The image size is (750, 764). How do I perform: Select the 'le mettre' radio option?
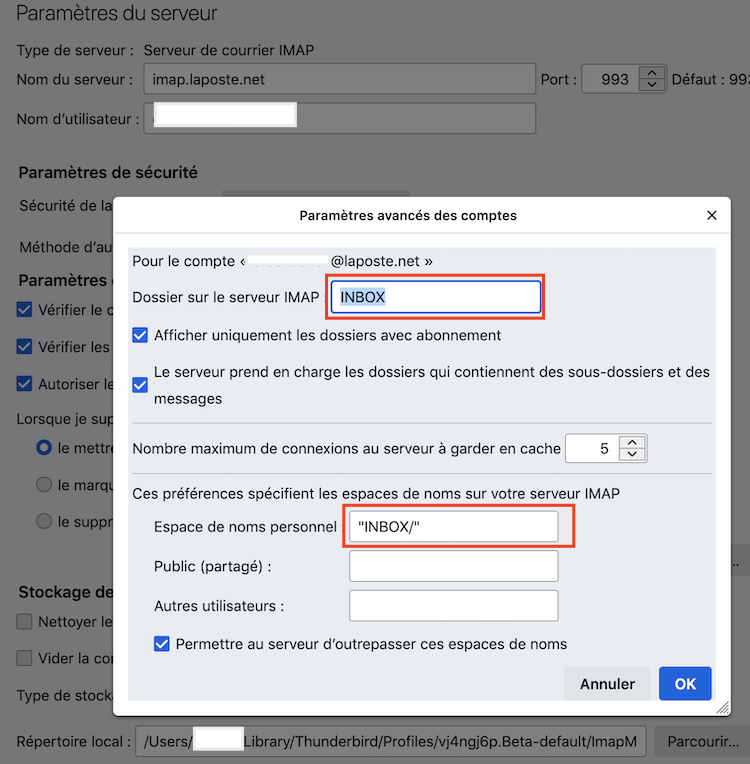[x=44, y=448]
